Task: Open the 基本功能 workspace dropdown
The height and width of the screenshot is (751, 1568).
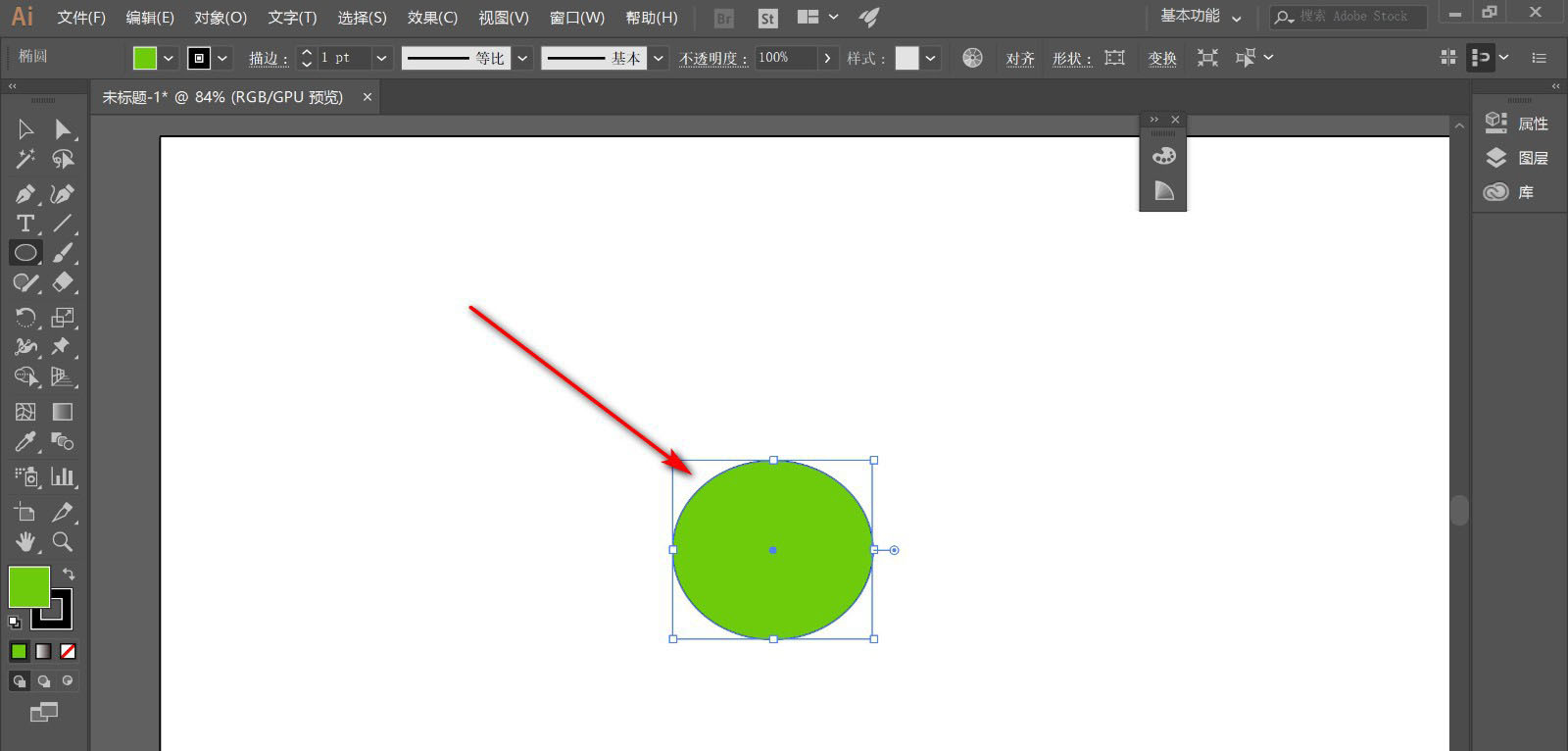Action: click(1200, 17)
